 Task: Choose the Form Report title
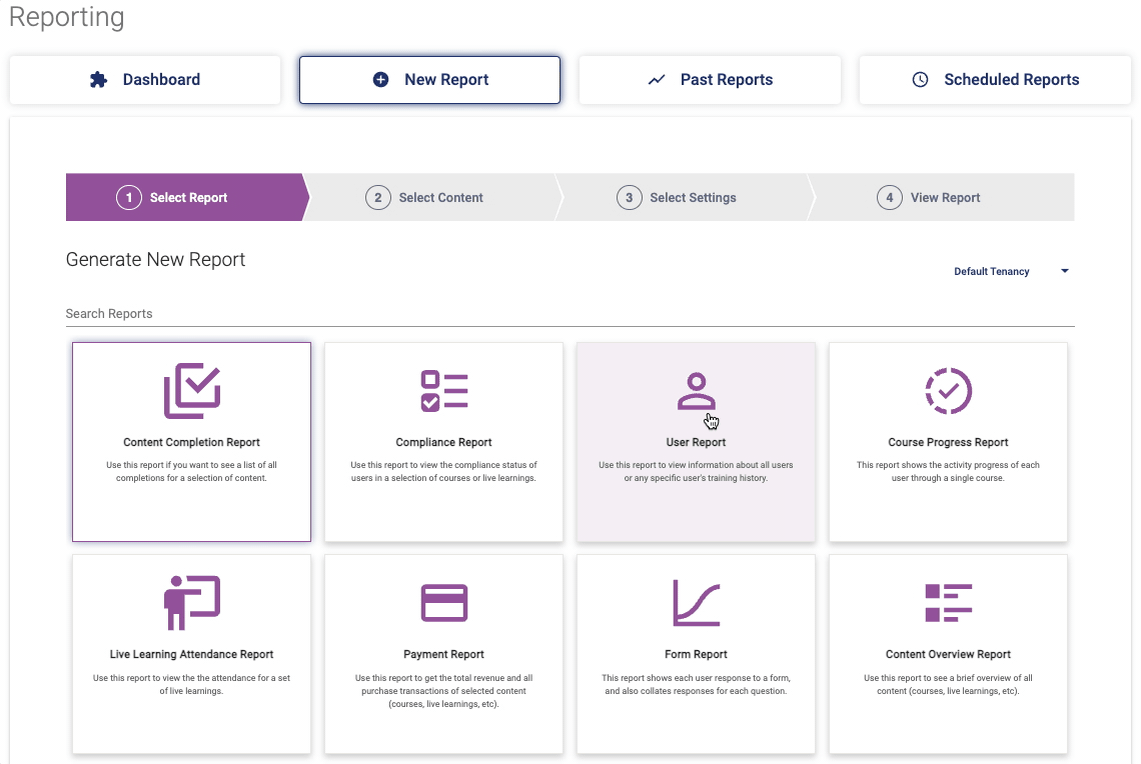[x=696, y=654]
